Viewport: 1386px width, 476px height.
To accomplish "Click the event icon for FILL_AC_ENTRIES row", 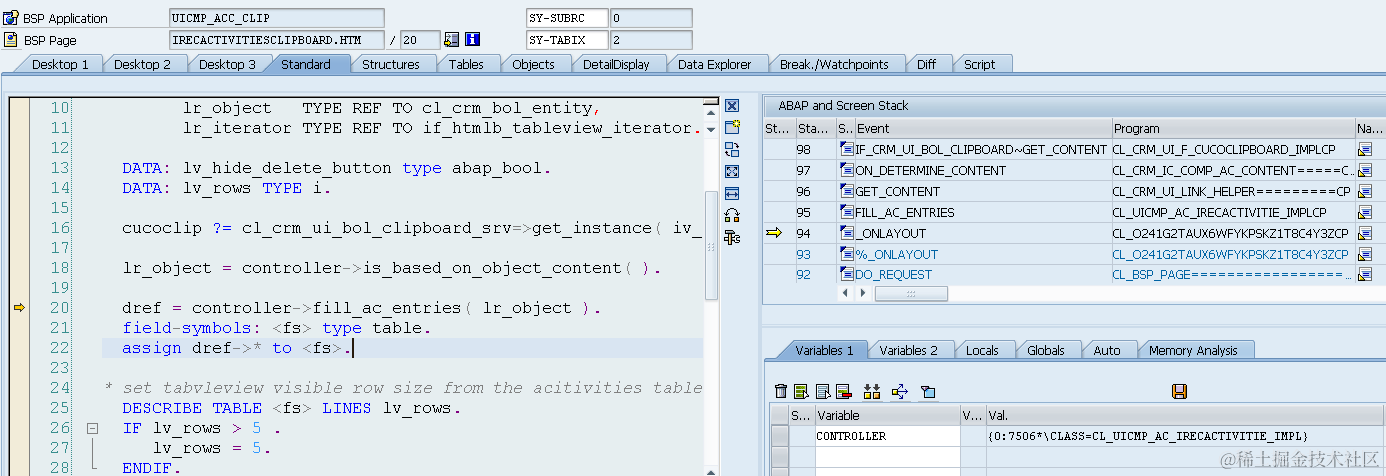I will (x=847, y=212).
